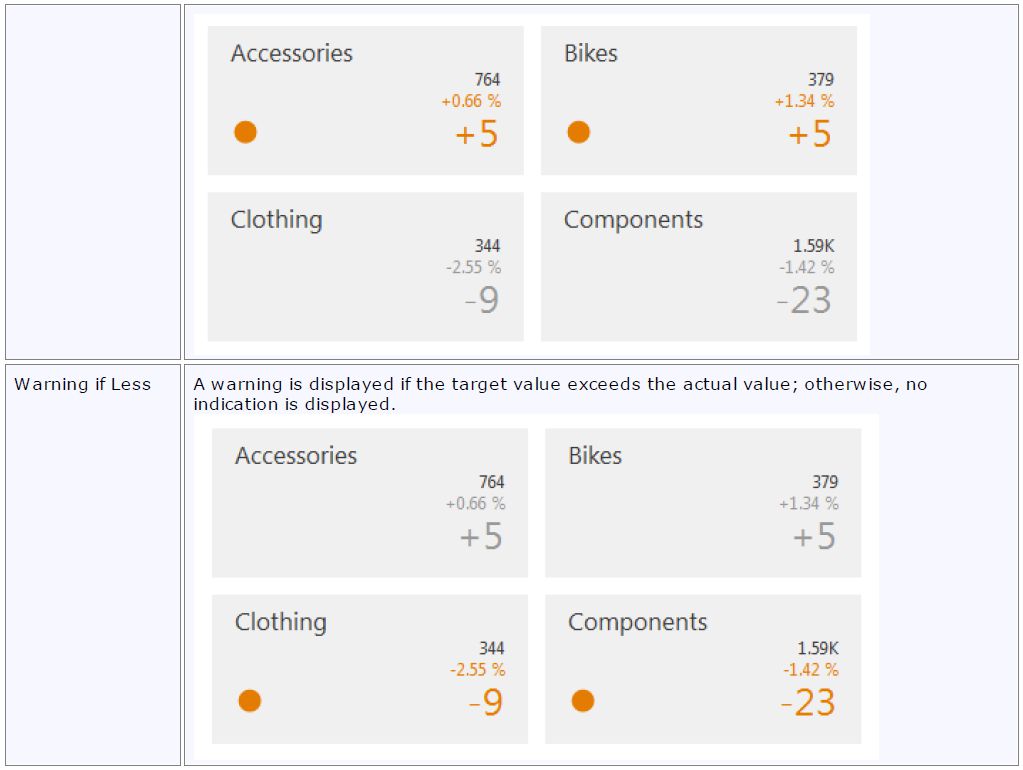Click the orange +5 value on the top Accessories card

click(x=477, y=134)
